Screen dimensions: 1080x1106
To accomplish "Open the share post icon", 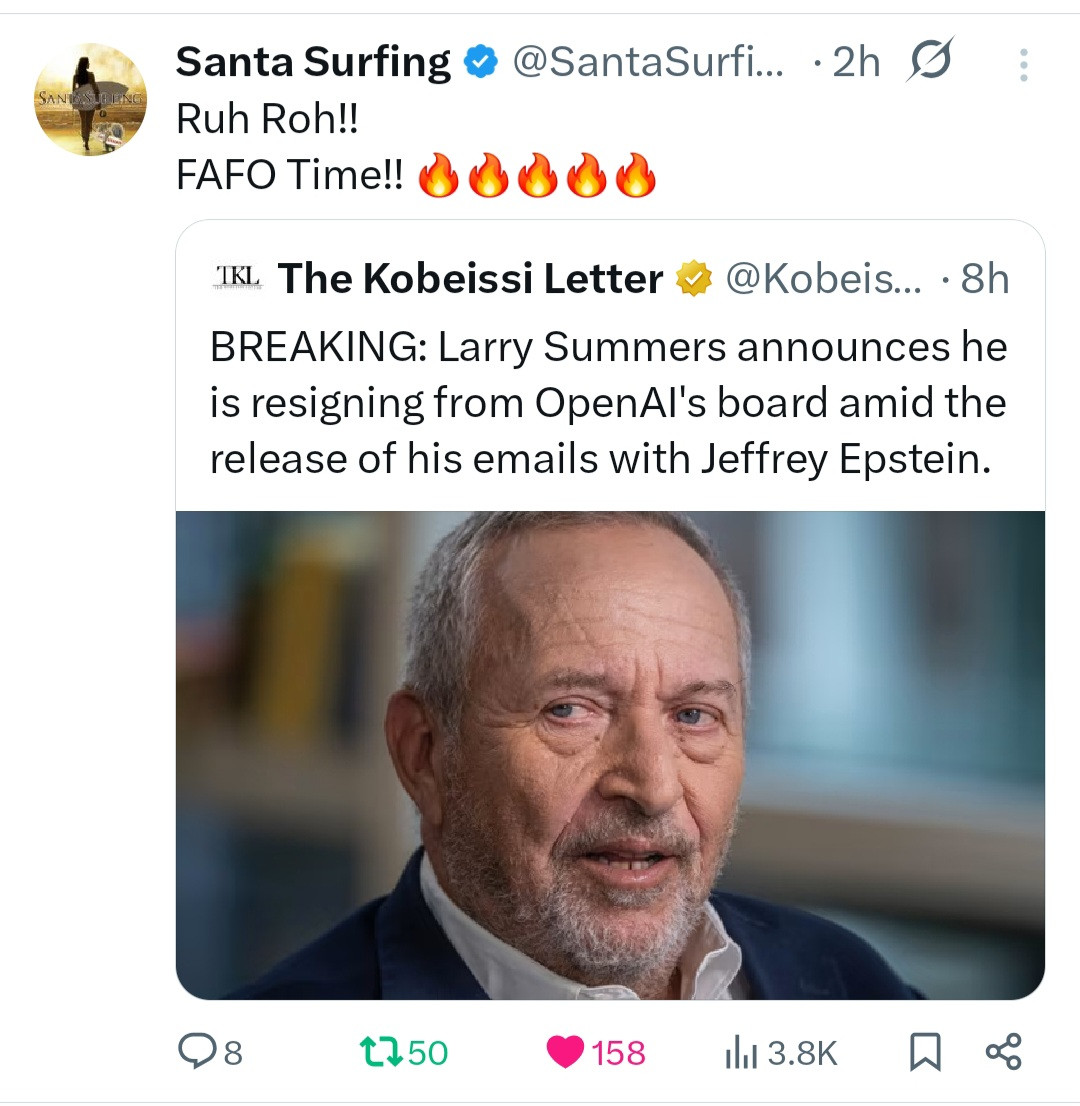I will [1003, 1051].
